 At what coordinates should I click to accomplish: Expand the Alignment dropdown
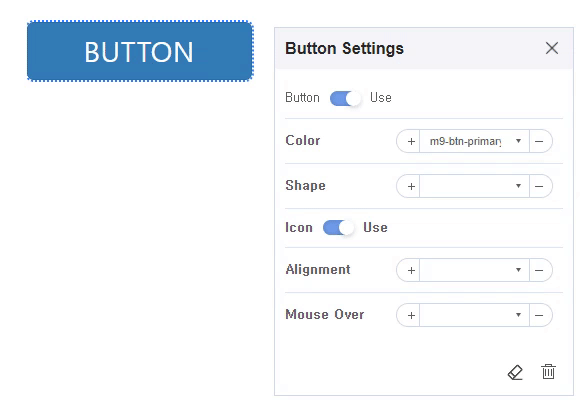[x=474, y=270]
